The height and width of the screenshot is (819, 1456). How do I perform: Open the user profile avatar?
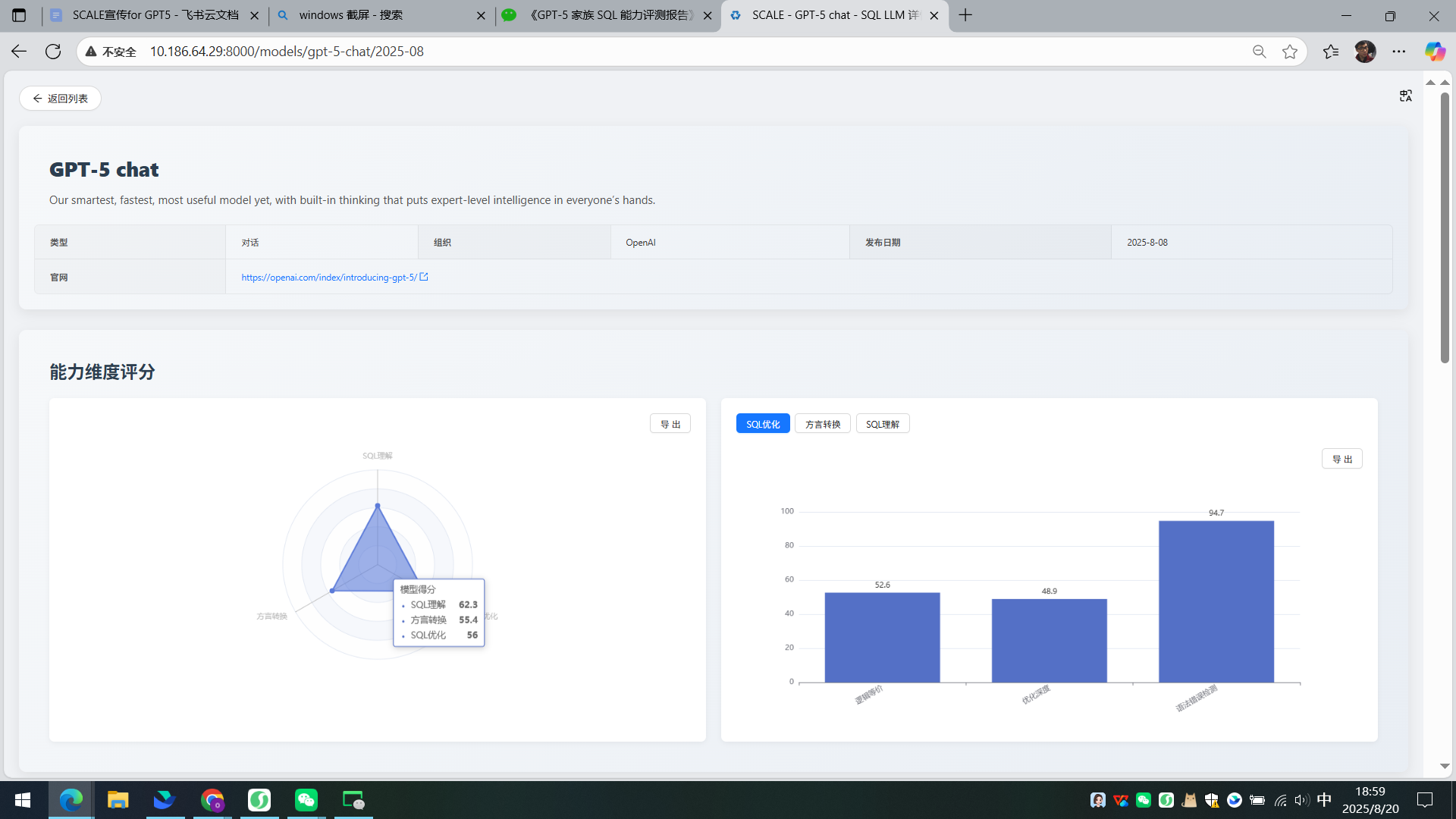pos(1365,52)
